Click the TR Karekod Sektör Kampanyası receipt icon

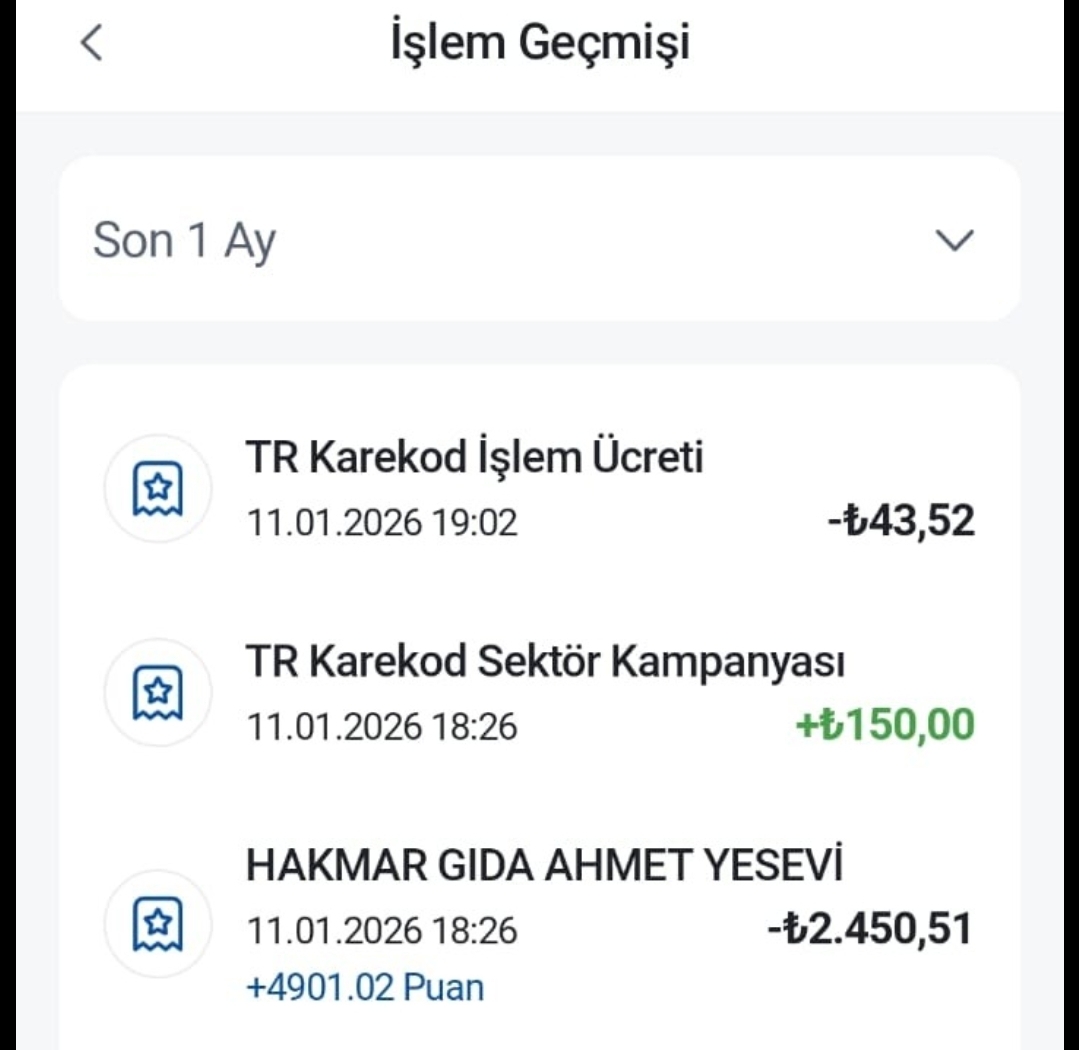tap(158, 692)
